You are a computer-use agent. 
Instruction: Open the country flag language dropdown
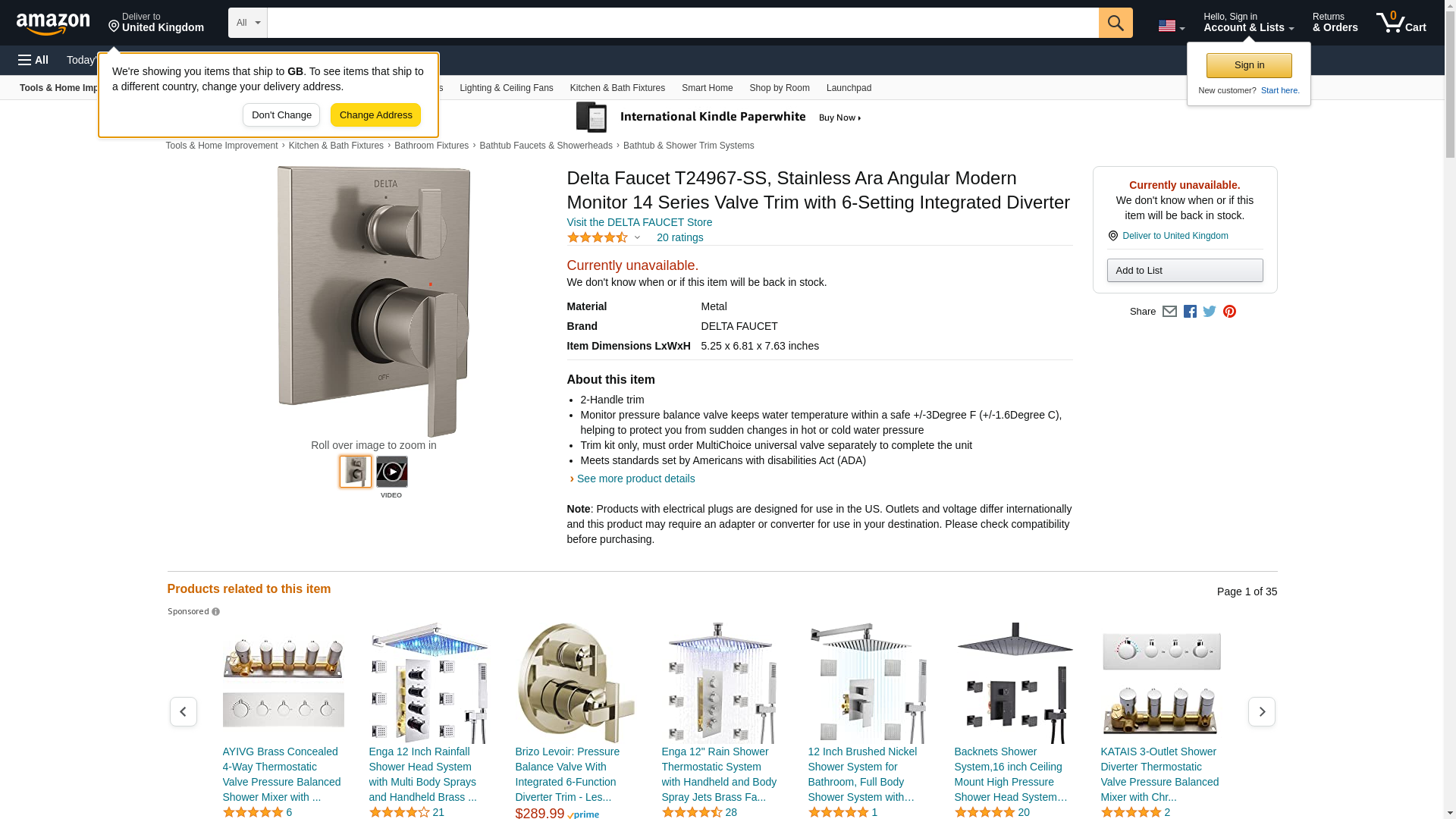(1172, 27)
